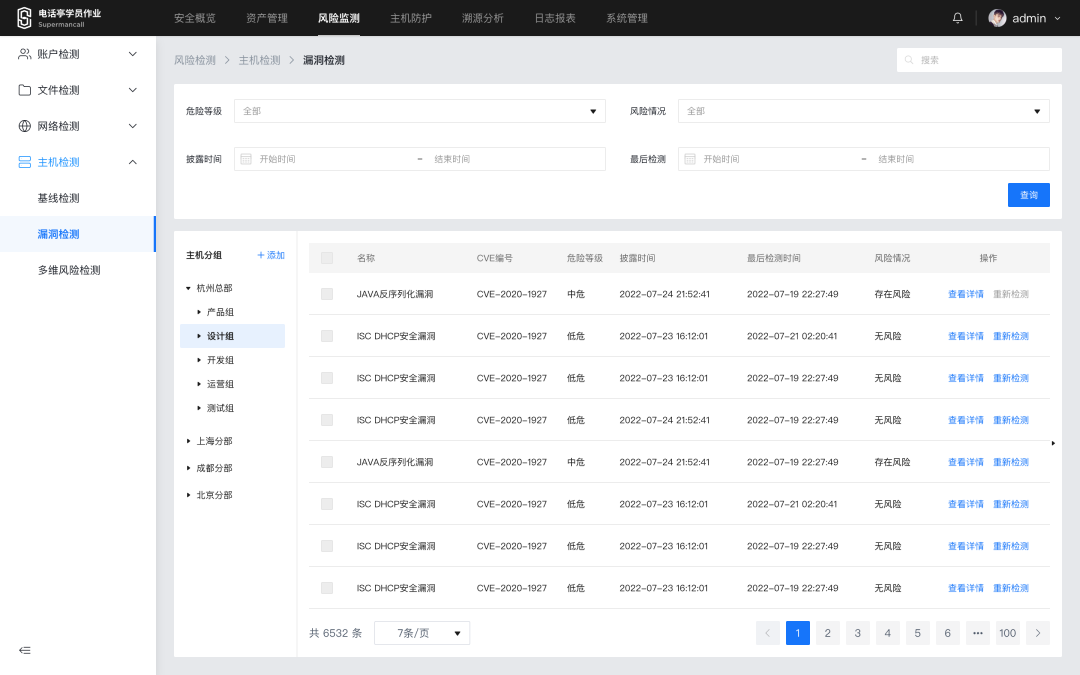This screenshot has width=1080, height=675.
Task: Click 查看详情 in first table row
Action: (x=966, y=294)
